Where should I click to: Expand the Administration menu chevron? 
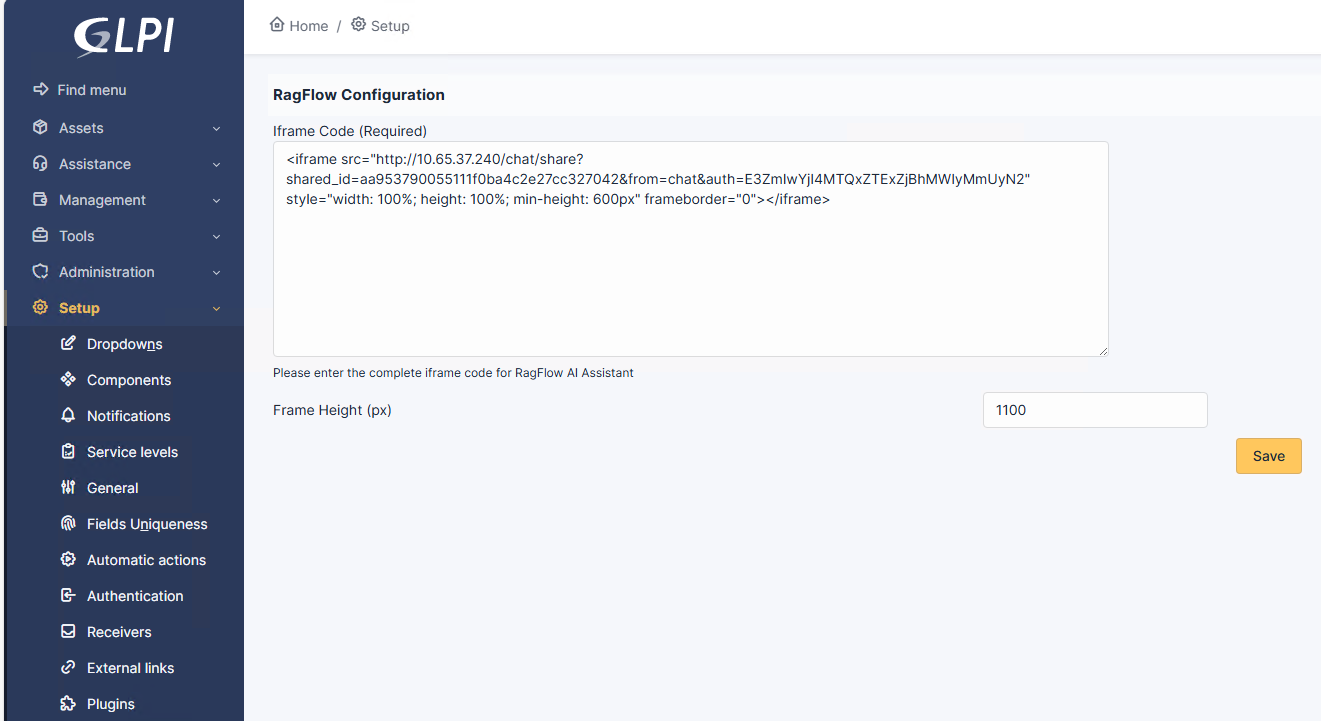[x=216, y=272]
